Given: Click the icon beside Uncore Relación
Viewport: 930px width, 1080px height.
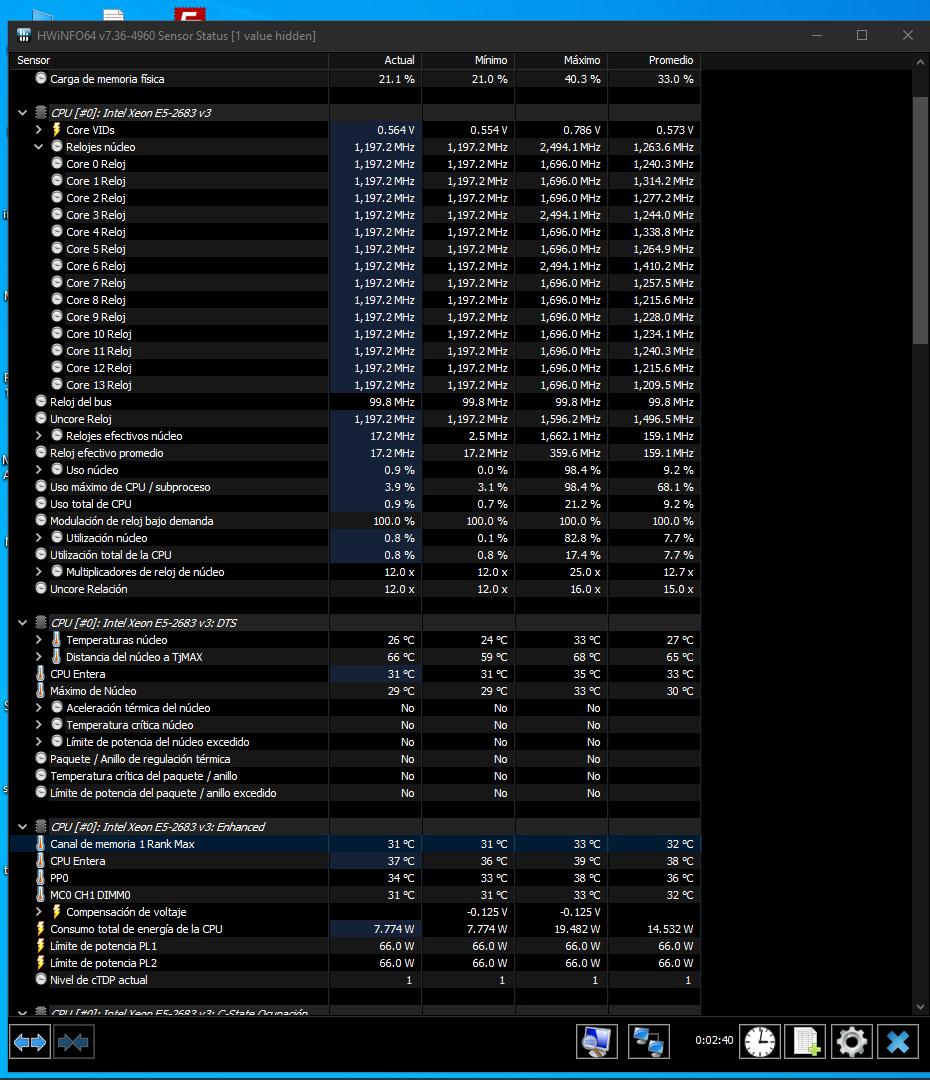Looking at the screenshot, I should [x=41, y=589].
